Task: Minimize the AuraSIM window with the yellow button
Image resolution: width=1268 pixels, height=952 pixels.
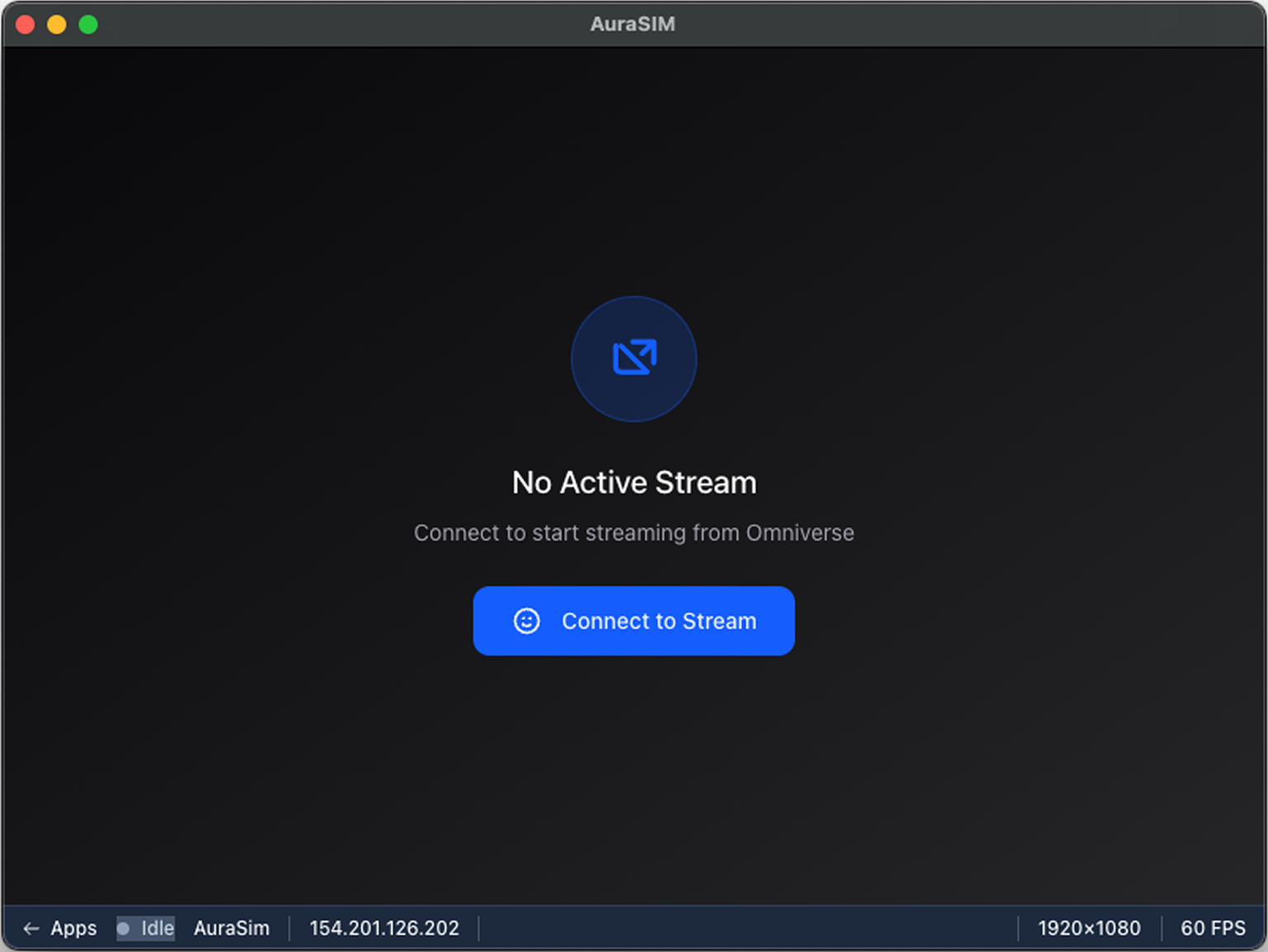Action: [57, 25]
